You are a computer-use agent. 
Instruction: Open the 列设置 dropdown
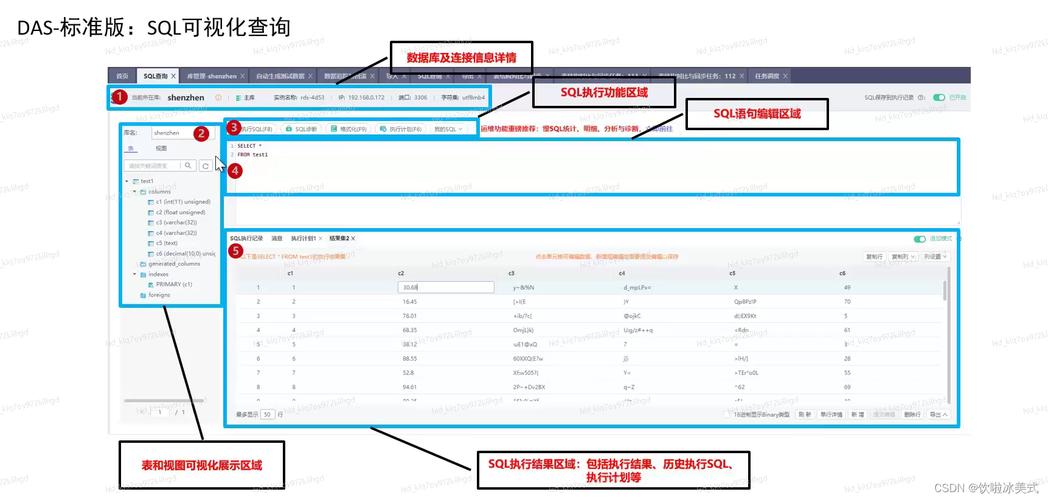coord(934,257)
